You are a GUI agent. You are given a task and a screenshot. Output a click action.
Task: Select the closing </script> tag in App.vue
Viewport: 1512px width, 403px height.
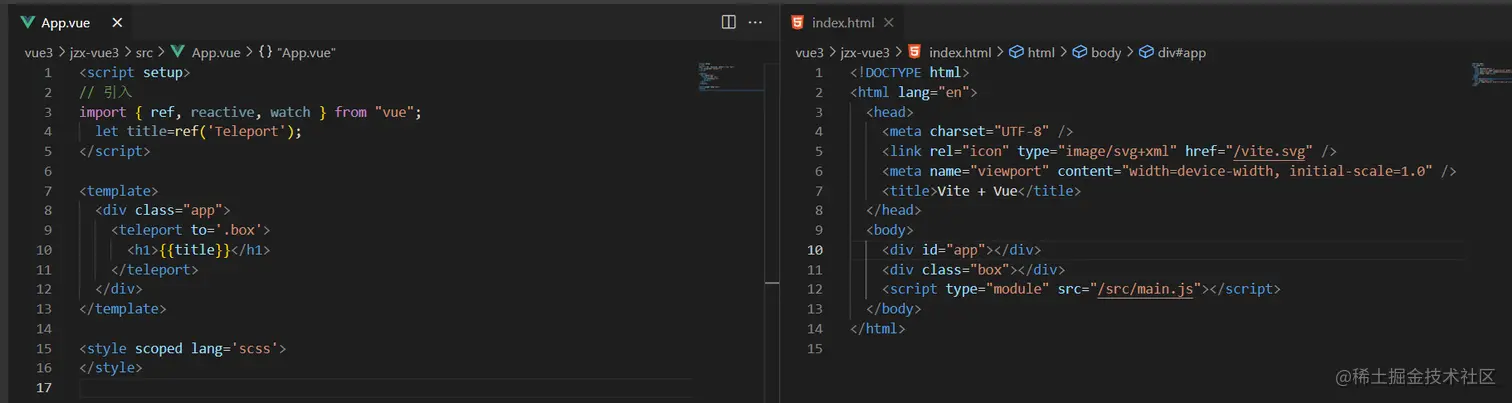pyautogui.click(x=114, y=152)
